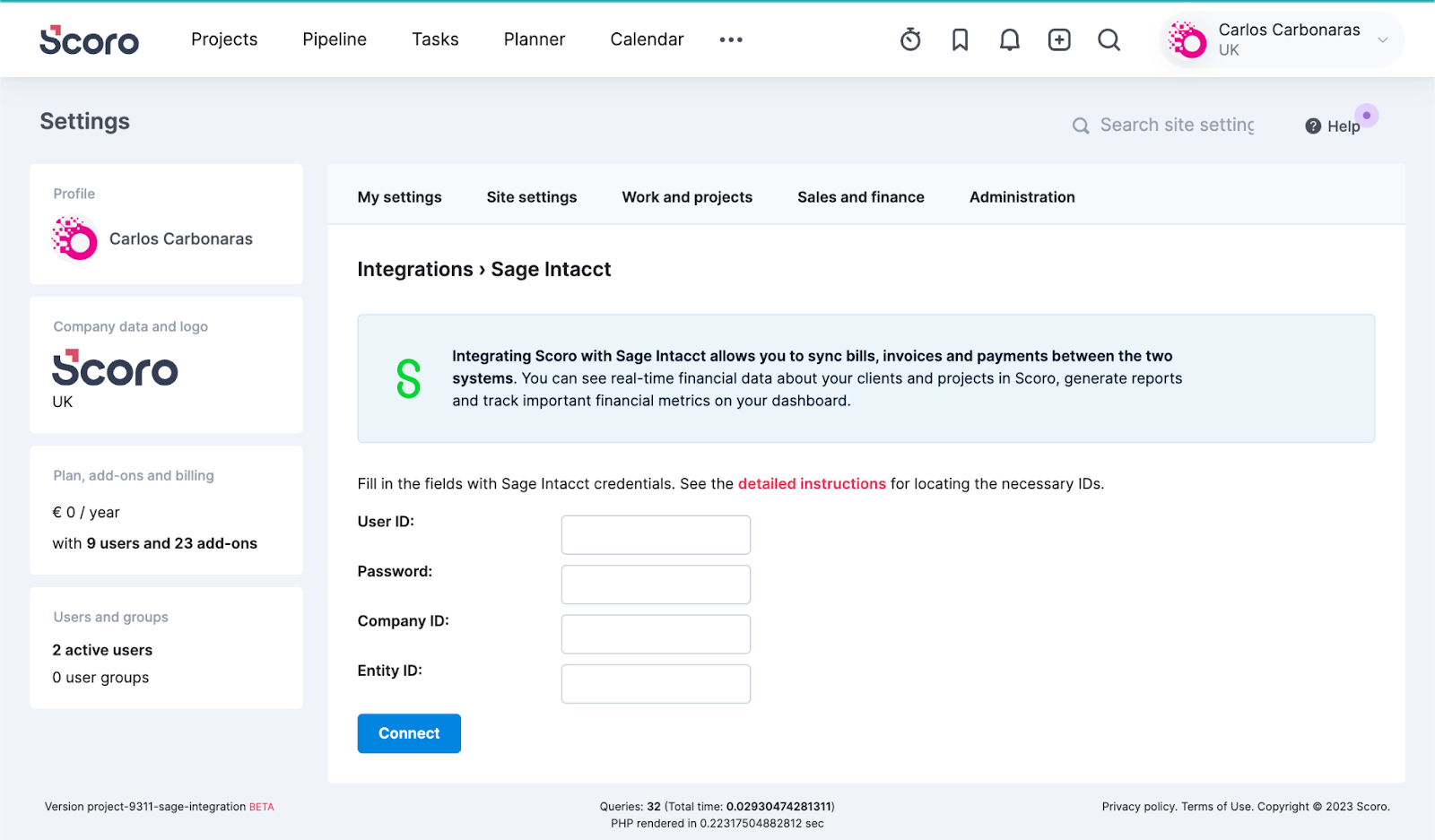Click the Profile card heading

(74, 194)
